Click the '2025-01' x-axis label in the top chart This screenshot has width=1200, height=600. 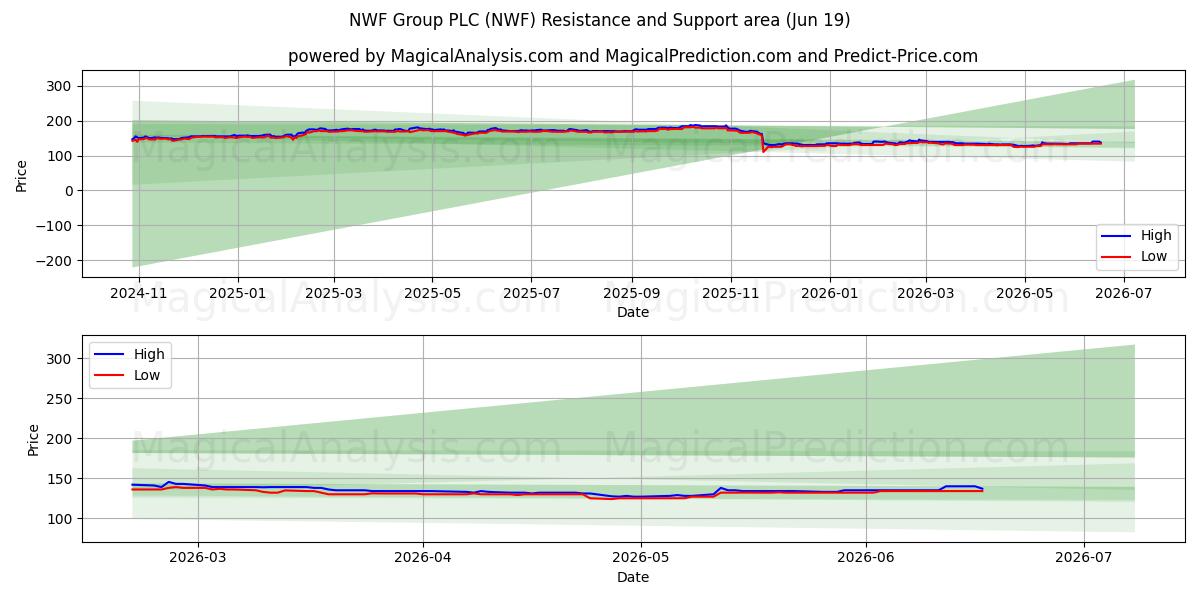pyautogui.click(x=237, y=294)
